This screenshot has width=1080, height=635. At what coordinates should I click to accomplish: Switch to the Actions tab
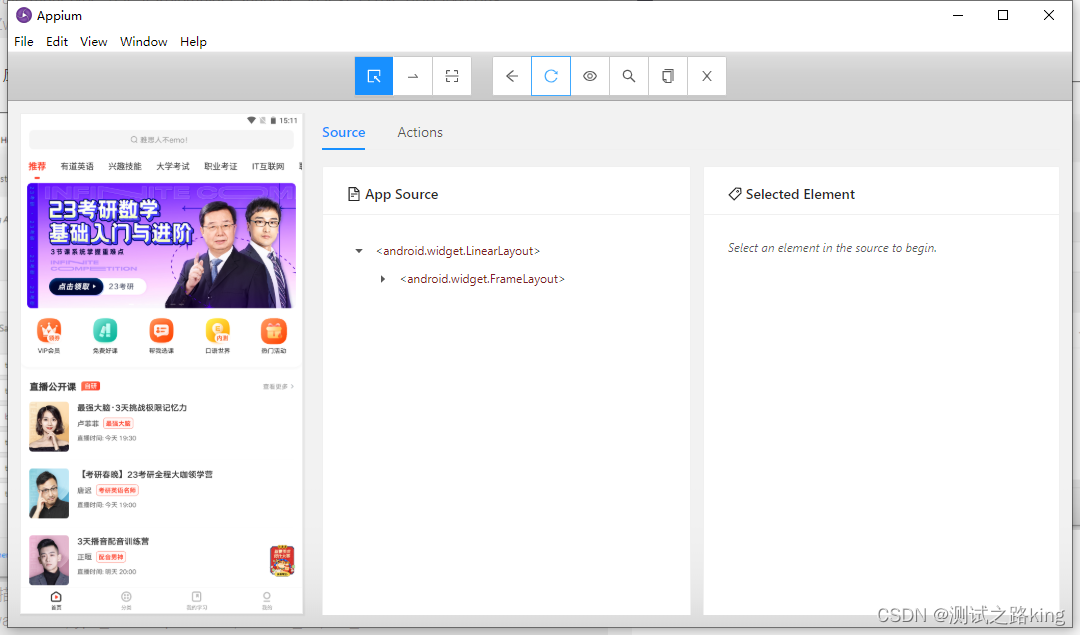[420, 132]
